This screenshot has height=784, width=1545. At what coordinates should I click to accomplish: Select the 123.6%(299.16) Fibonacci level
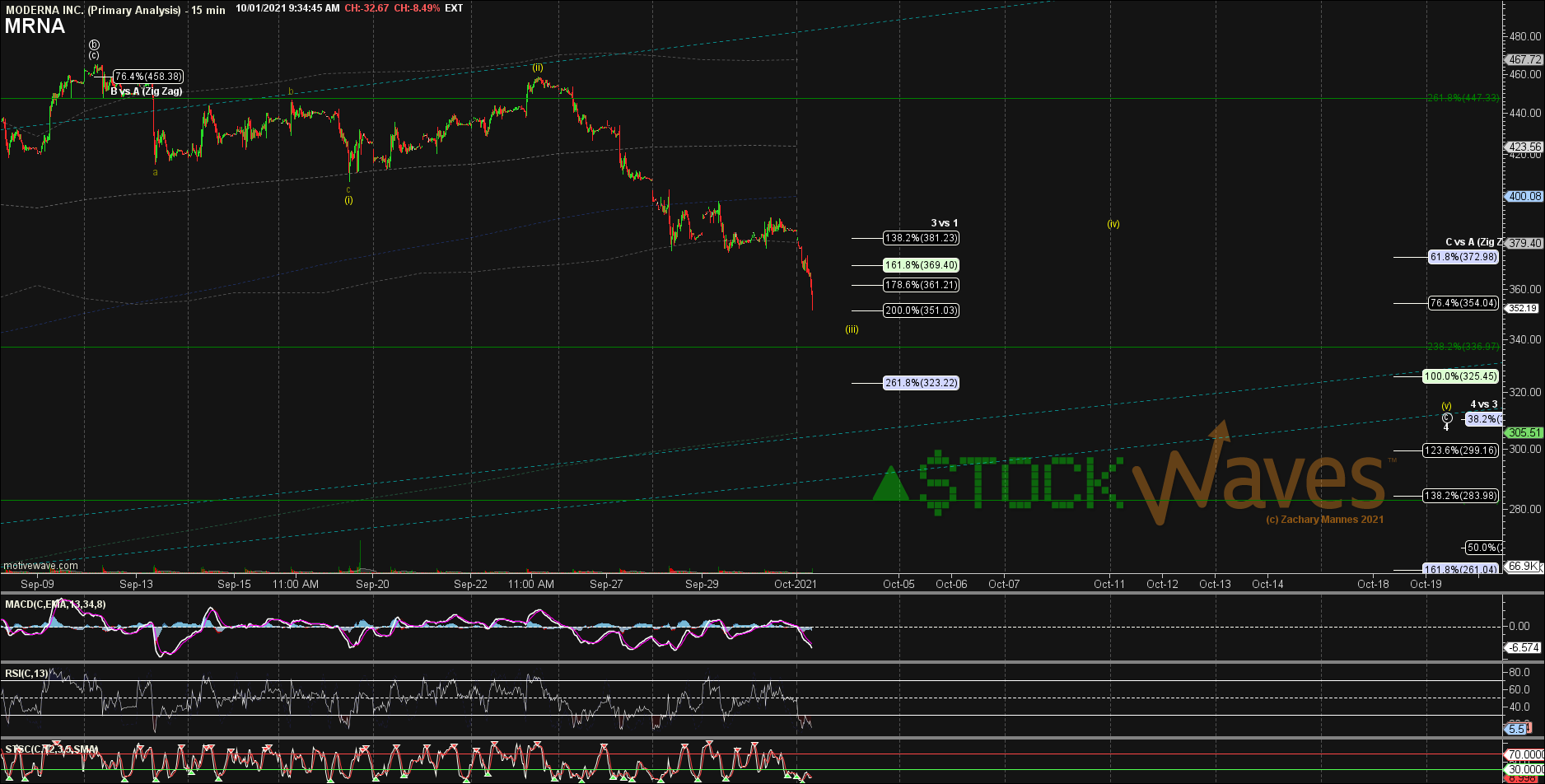tap(1460, 450)
